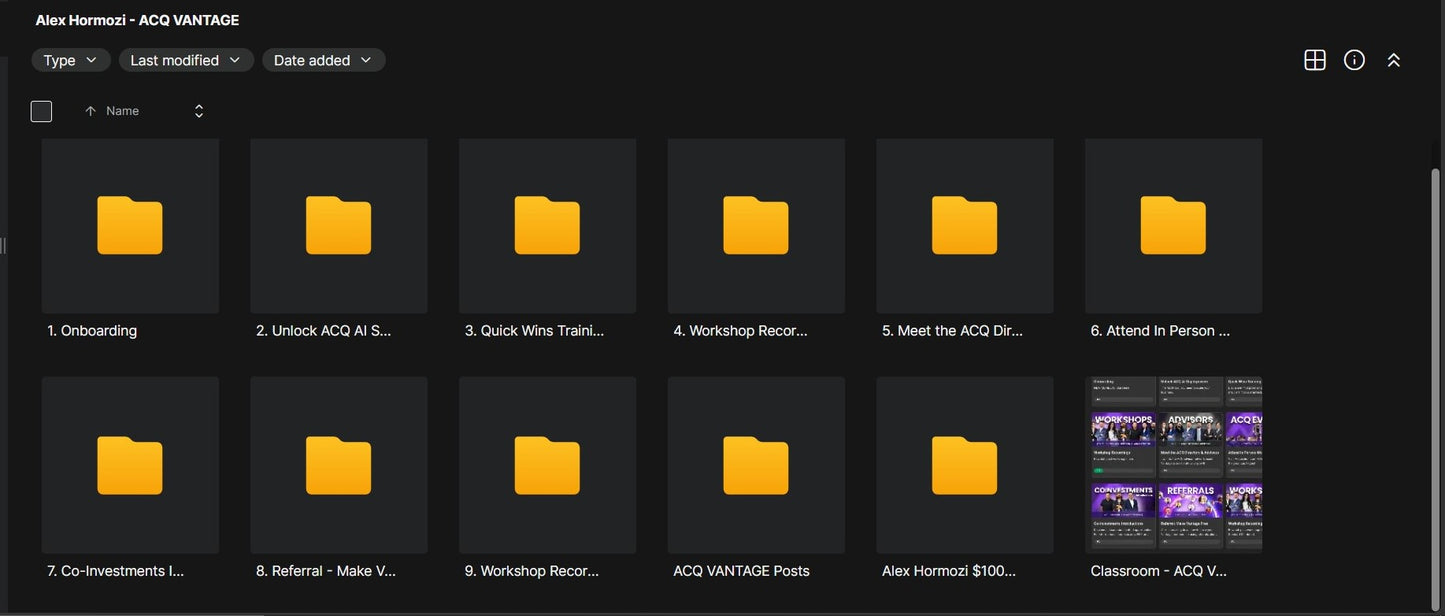
Task: Click the collapse double-chevron icon
Action: coord(1393,60)
